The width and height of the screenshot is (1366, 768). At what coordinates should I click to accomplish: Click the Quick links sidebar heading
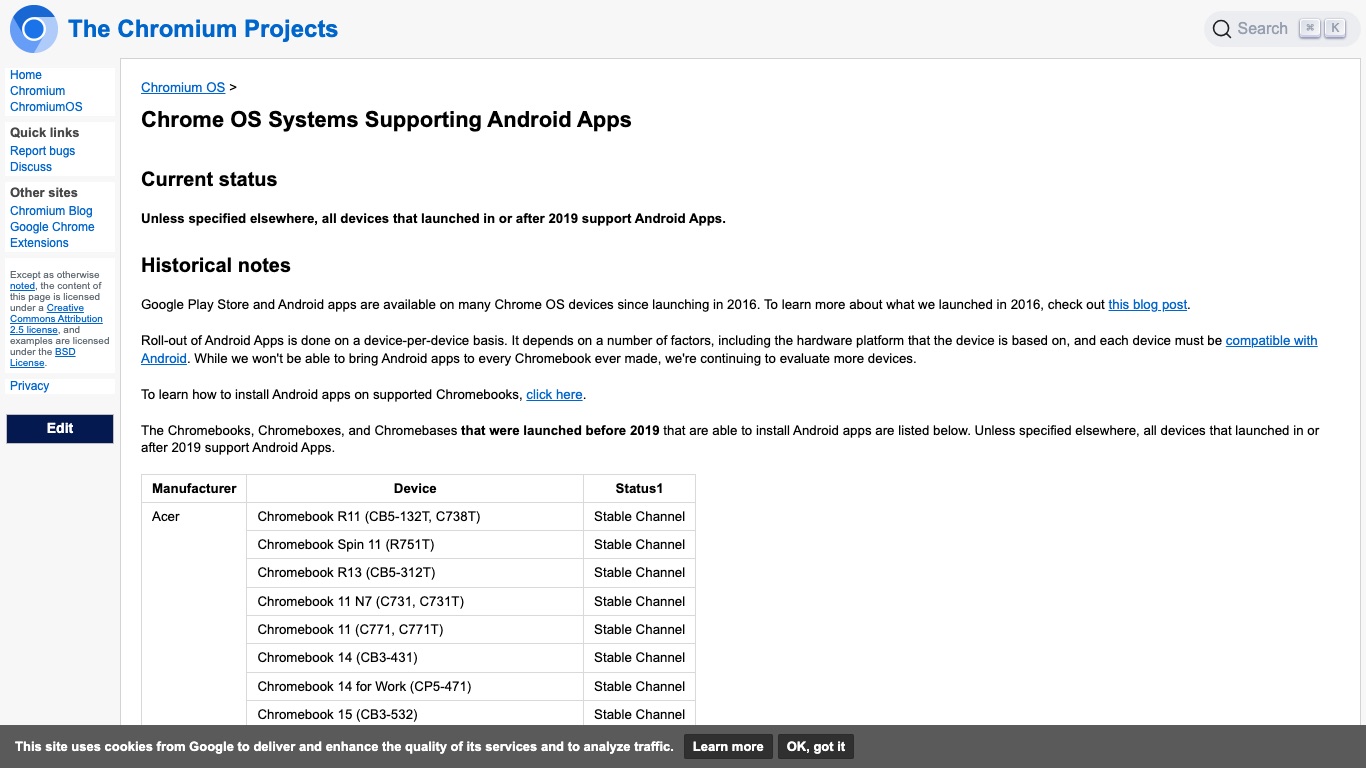[44, 133]
